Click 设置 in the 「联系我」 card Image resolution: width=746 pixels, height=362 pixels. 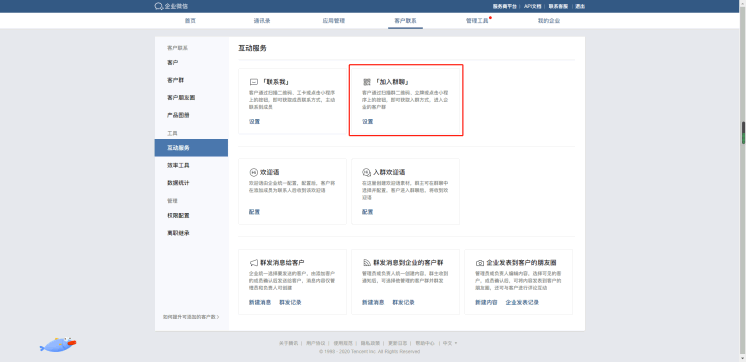click(x=255, y=122)
